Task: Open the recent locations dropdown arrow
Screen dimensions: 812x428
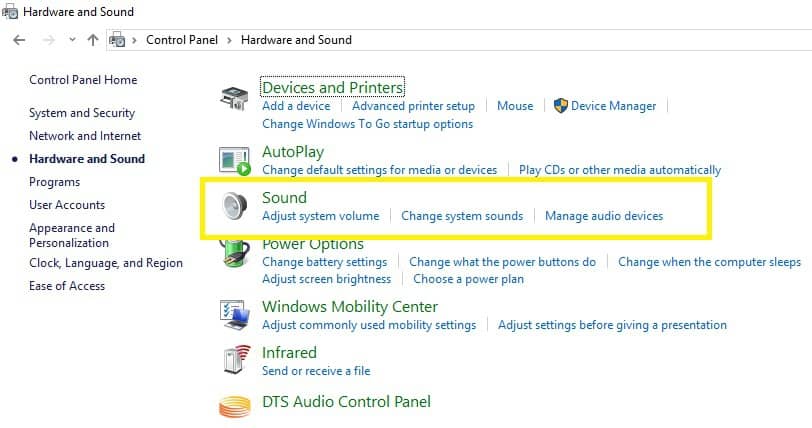Action: point(72,40)
